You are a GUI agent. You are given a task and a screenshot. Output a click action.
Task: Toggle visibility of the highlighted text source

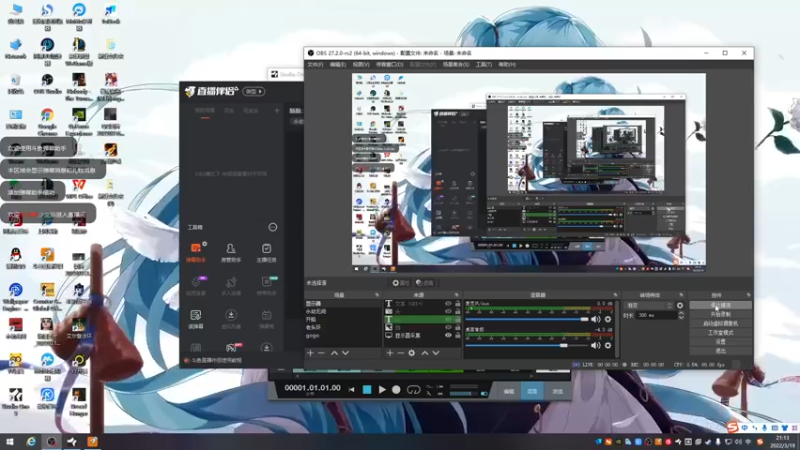[448, 319]
